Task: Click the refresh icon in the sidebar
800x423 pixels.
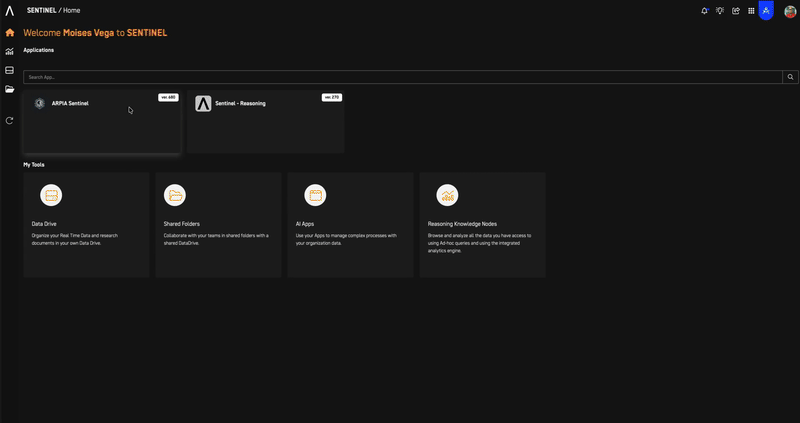Action: (9, 121)
